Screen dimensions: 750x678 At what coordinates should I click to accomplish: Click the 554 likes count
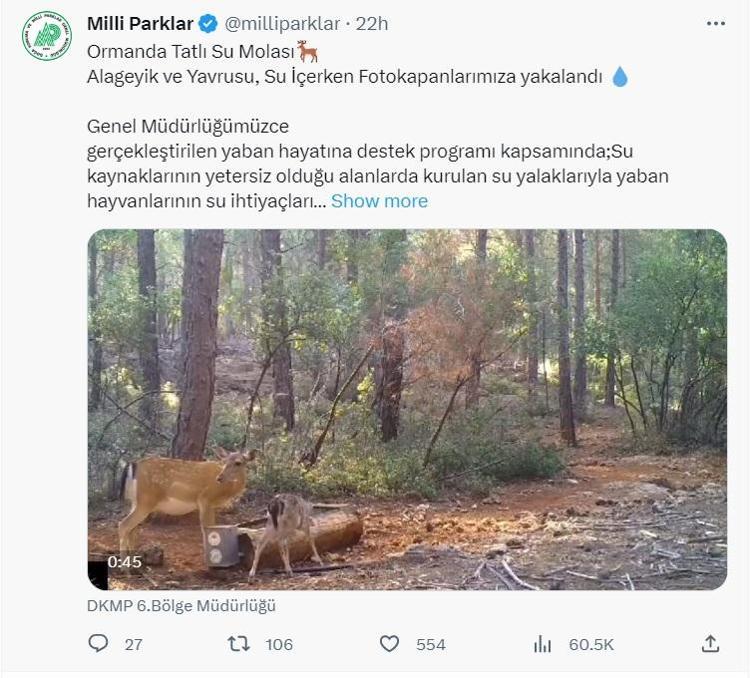click(x=431, y=644)
